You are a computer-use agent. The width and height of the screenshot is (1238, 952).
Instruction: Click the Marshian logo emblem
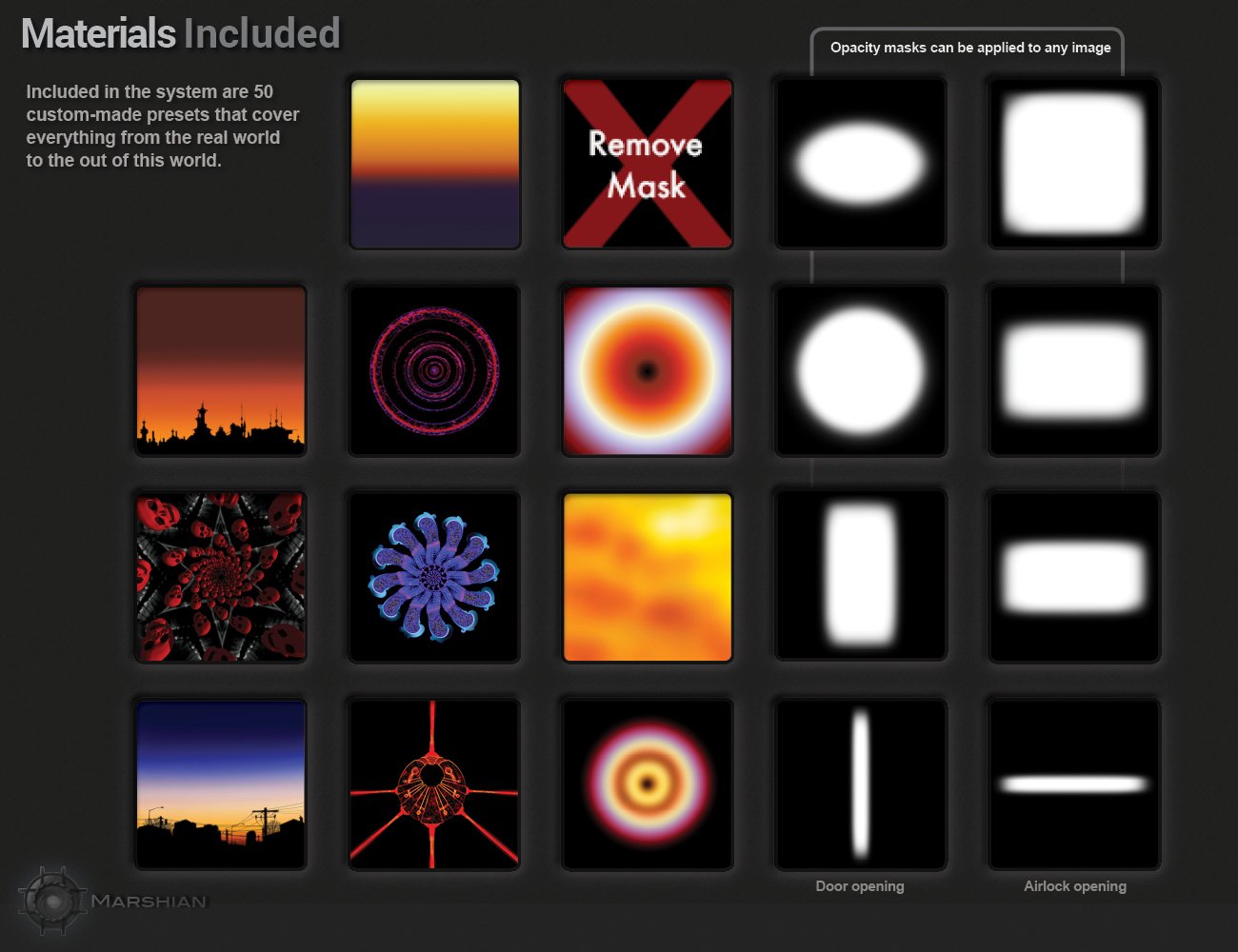pyautogui.click(x=53, y=900)
